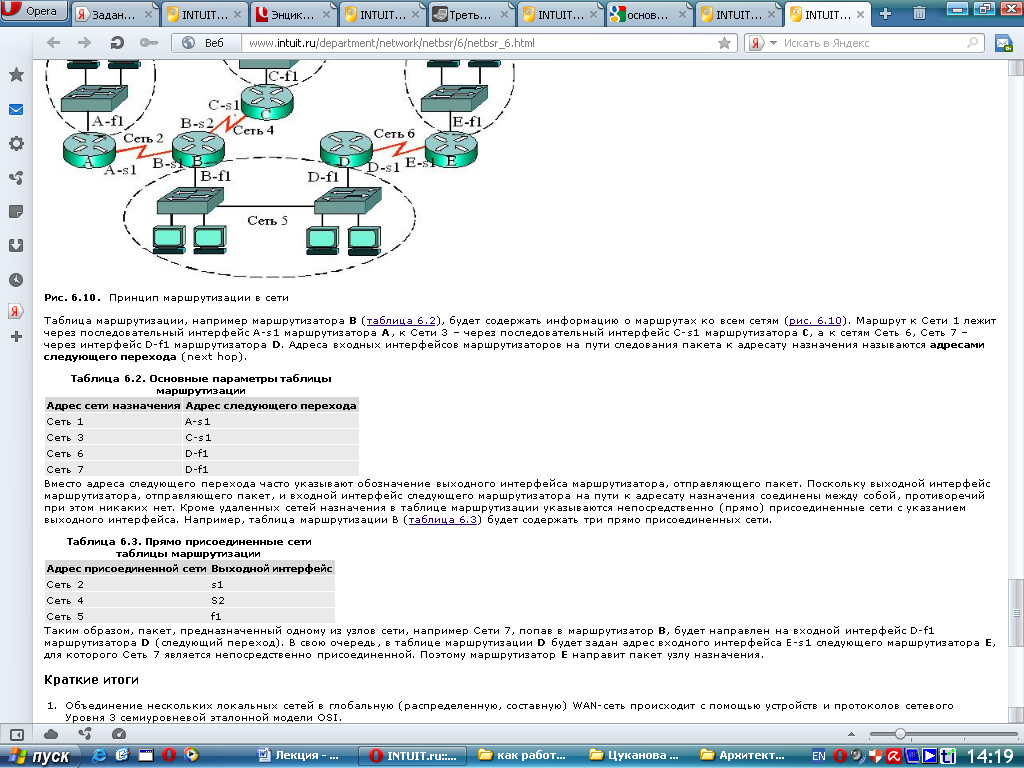Click the EN language indicator
The image size is (1024, 768).
[818, 756]
